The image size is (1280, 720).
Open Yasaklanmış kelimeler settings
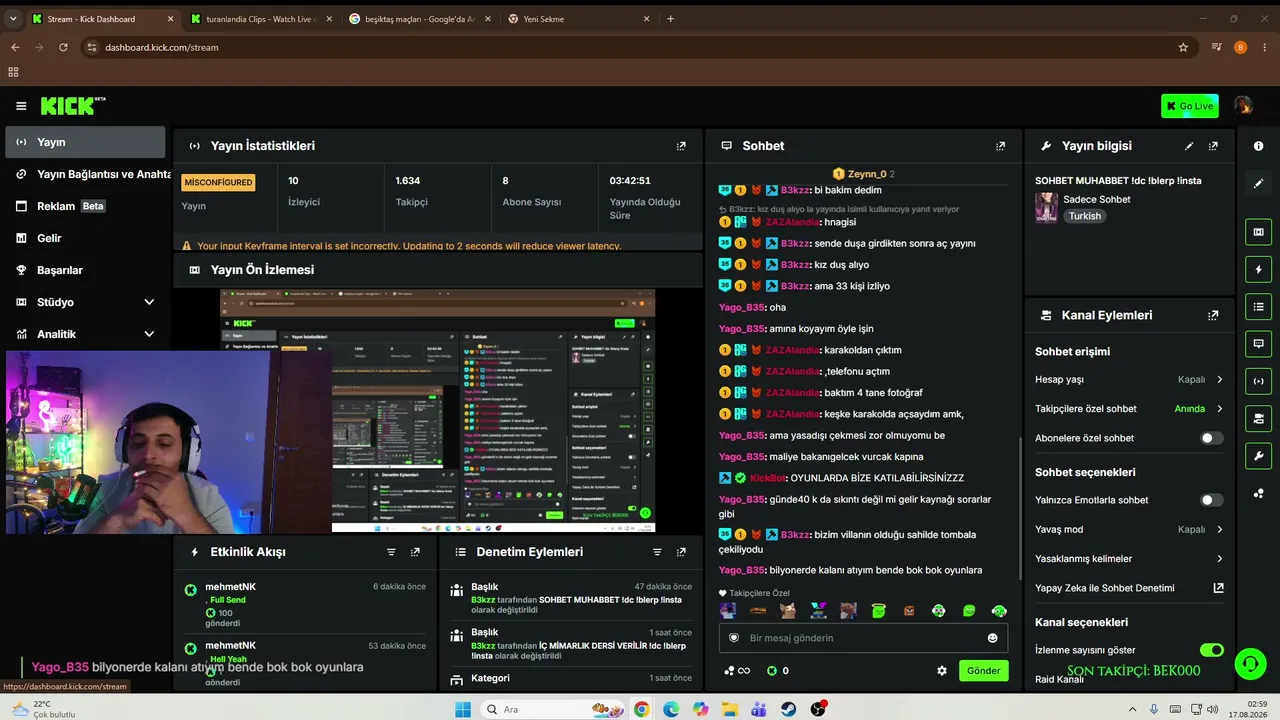(x=1129, y=559)
